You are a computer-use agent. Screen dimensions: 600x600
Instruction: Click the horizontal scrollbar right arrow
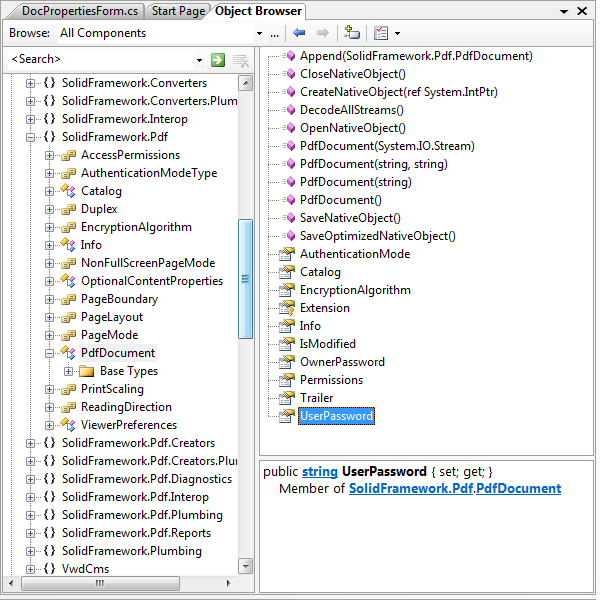coord(228,584)
